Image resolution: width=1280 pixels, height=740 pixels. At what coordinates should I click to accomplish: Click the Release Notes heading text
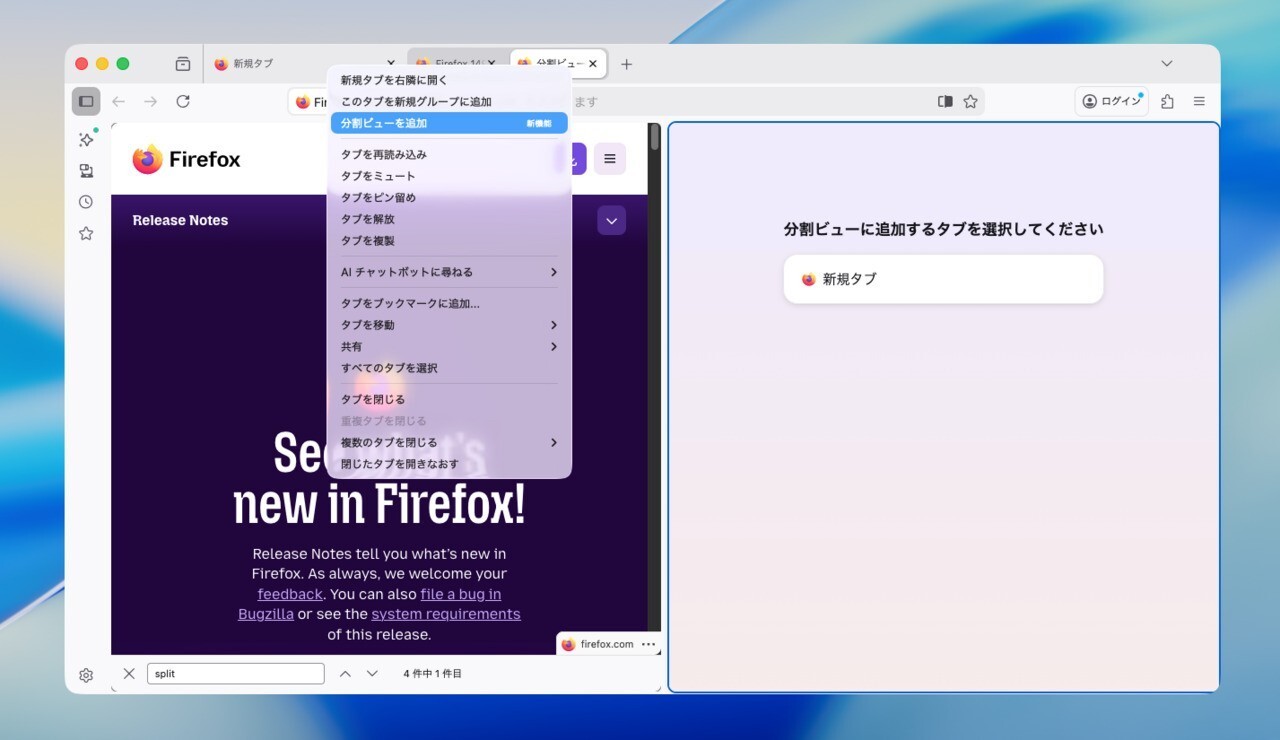(180, 220)
